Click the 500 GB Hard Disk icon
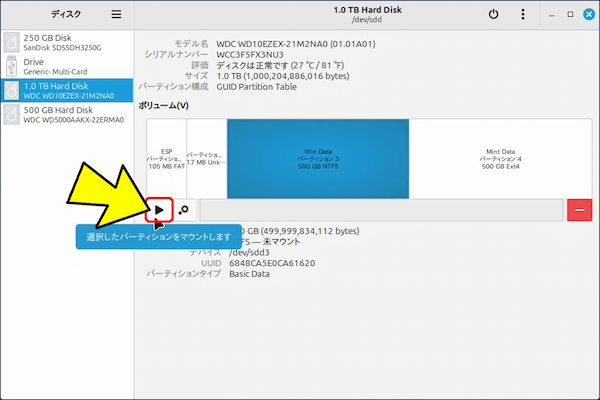 (x=10, y=115)
